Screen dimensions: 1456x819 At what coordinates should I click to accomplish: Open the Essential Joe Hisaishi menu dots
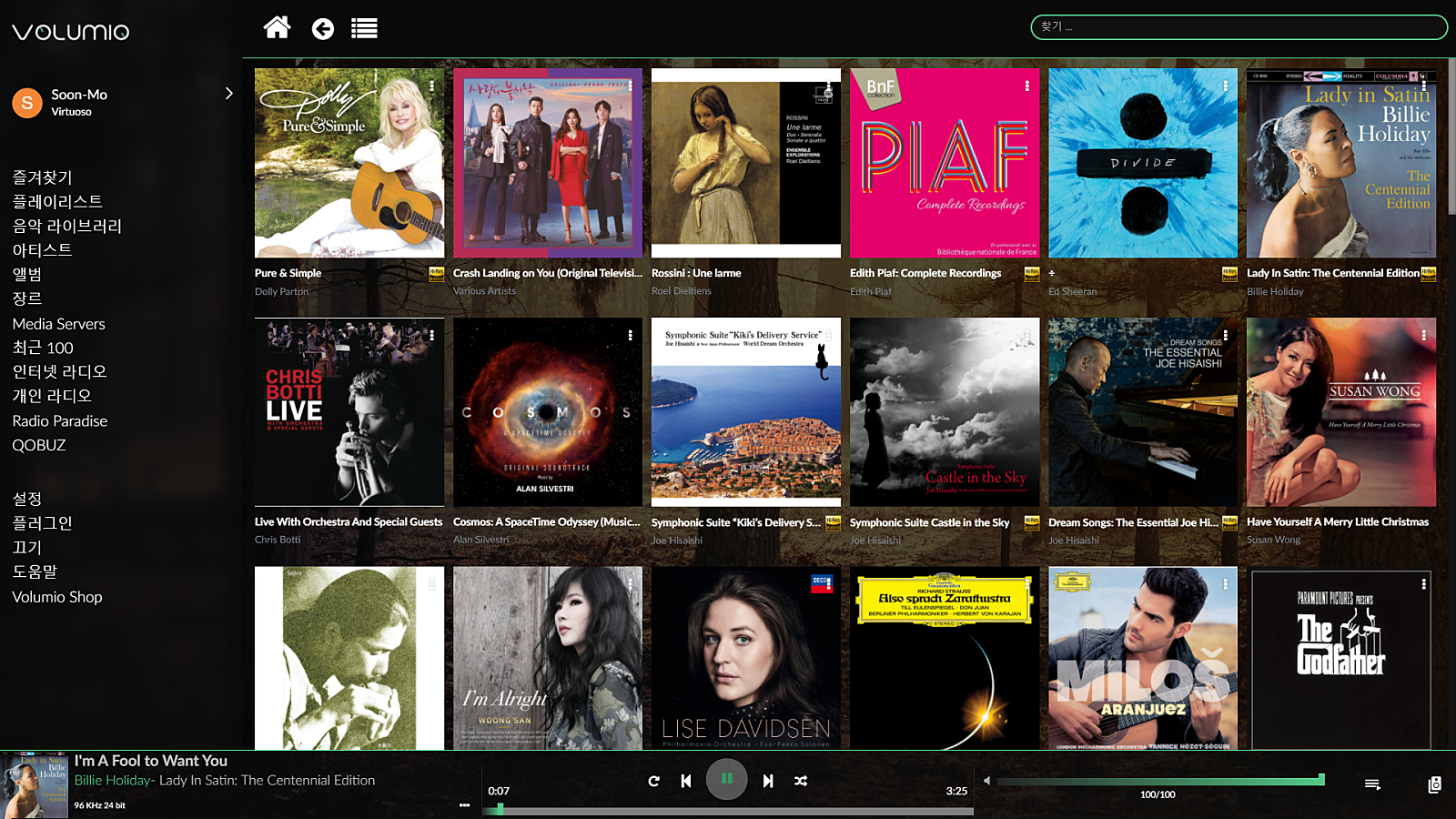point(1225,335)
